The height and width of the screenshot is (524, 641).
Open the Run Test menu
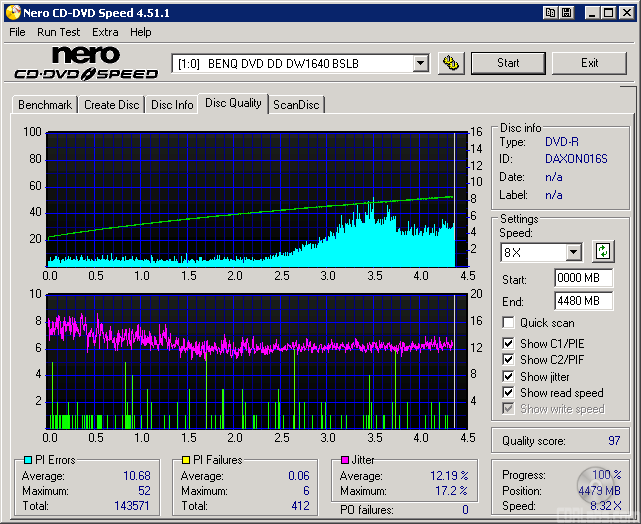(x=59, y=32)
